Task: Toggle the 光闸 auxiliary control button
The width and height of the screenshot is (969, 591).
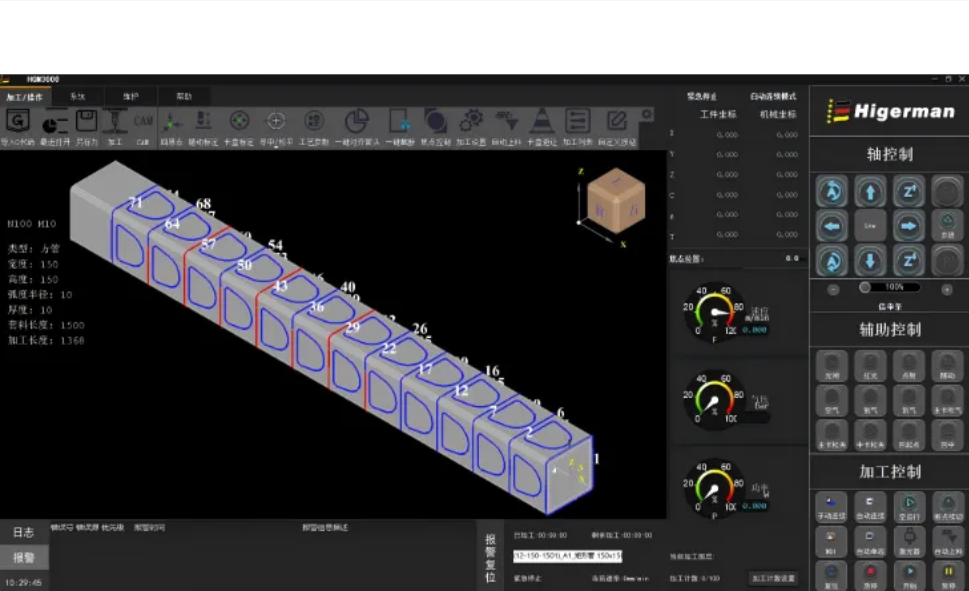Action: coord(832,367)
